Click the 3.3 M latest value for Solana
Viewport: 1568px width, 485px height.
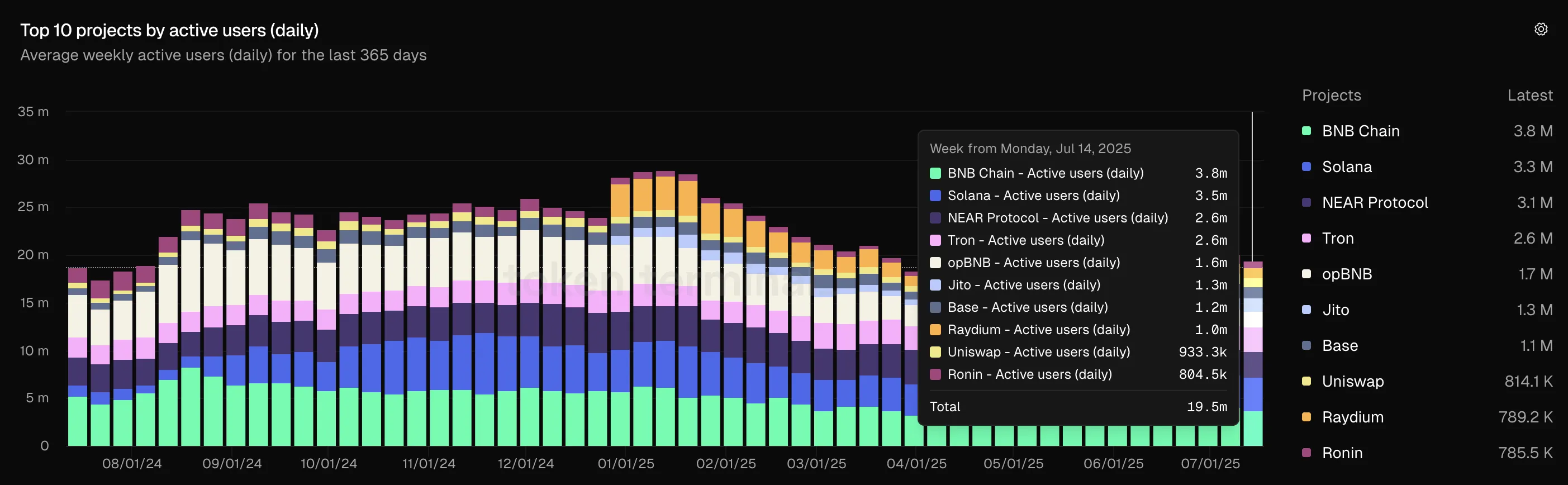(1533, 167)
